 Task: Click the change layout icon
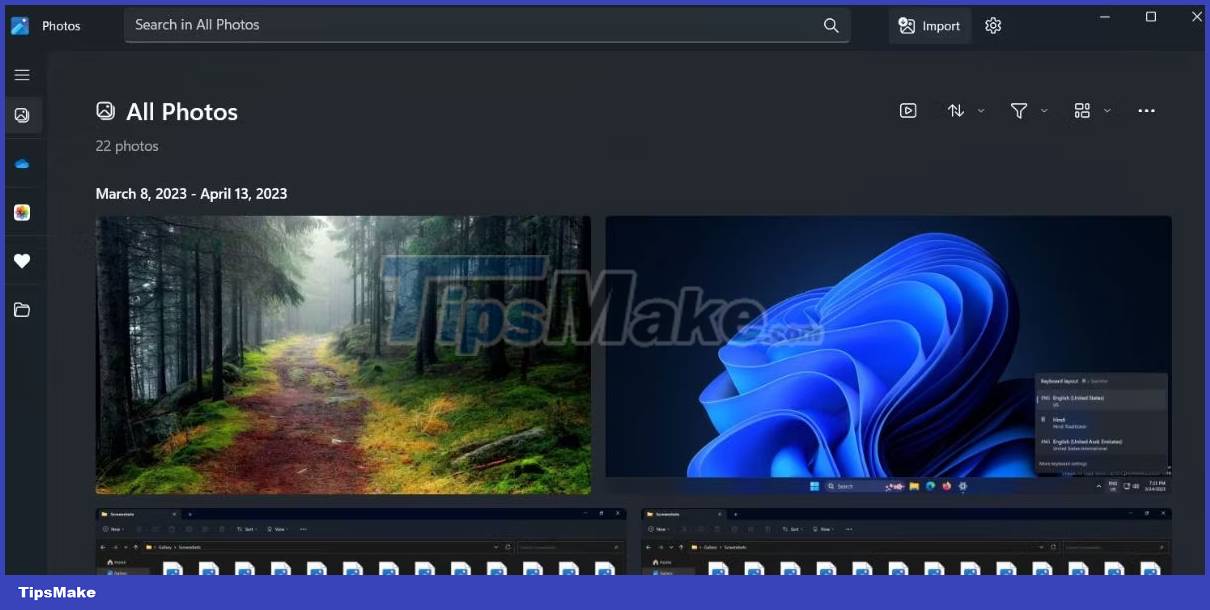1082,110
